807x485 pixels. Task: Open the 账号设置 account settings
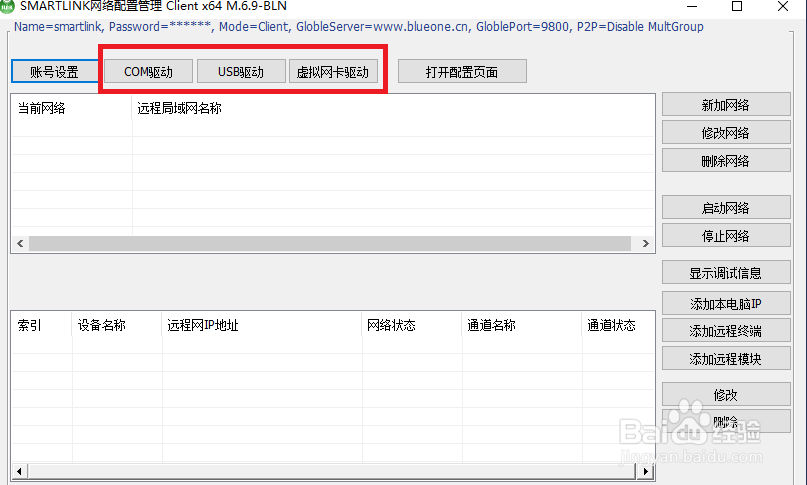(x=55, y=72)
